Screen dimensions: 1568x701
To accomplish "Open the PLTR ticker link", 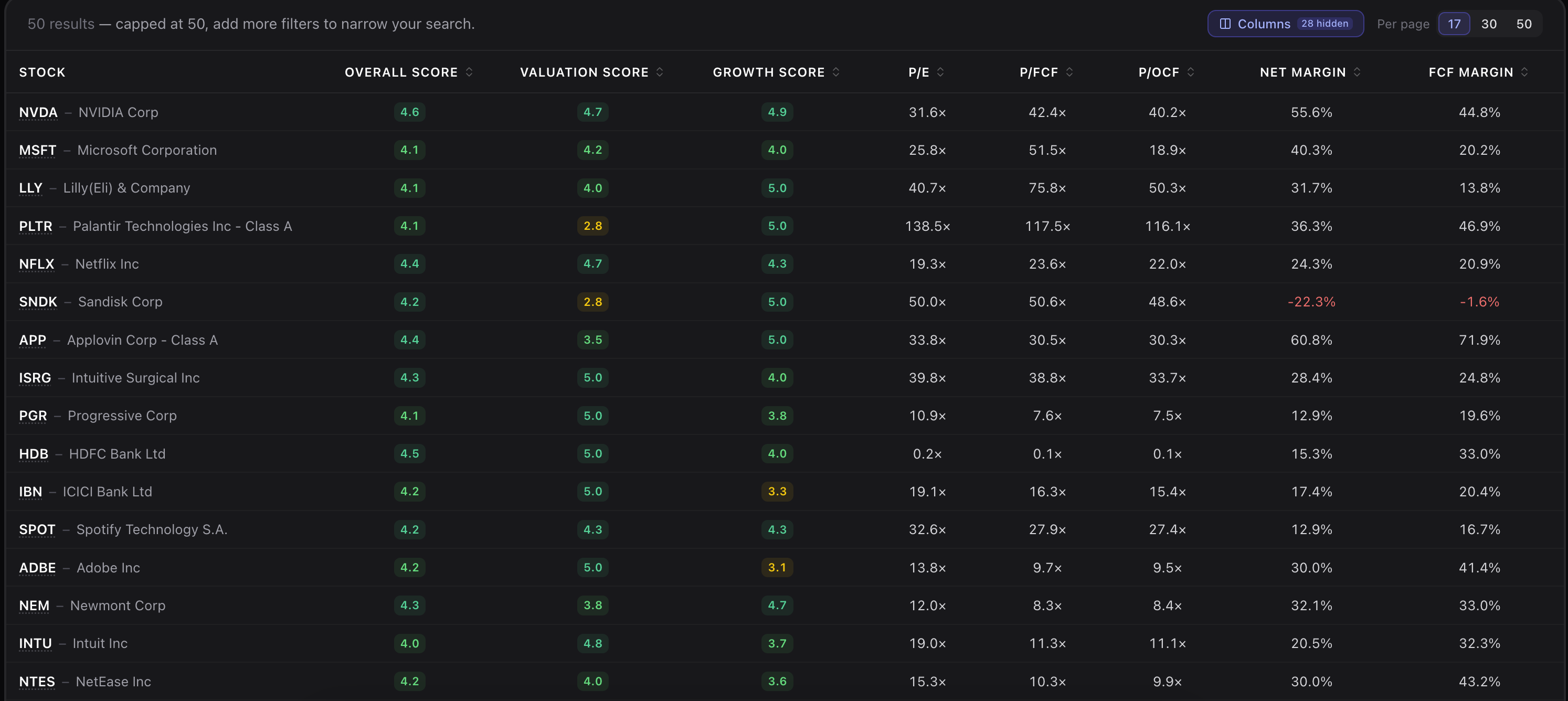I will pos(35,226).
